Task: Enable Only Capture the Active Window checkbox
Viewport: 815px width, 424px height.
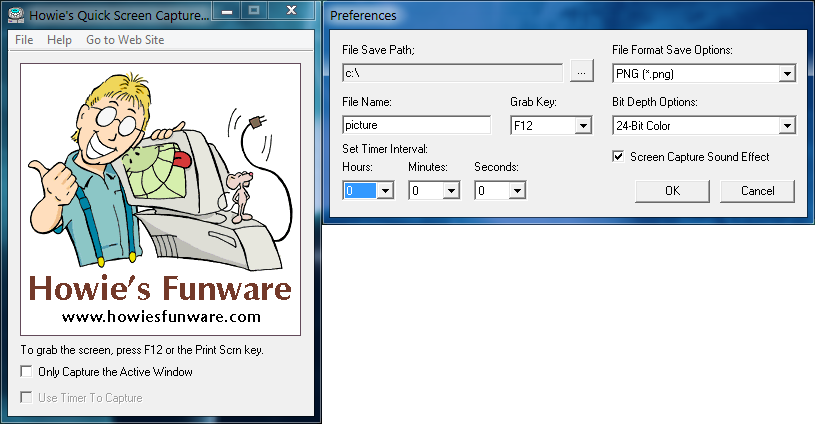Action: pos(26,371)
